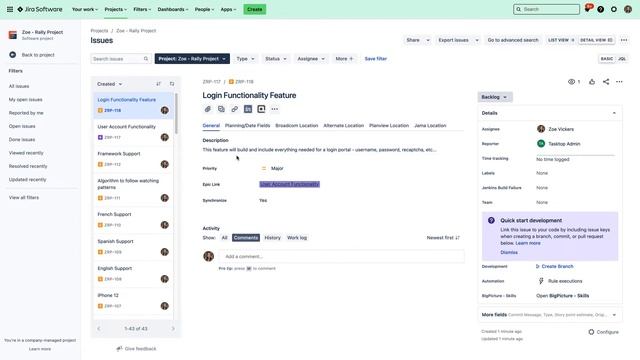Select BASIC search mode
The width and height of the screenshot is (640, 360).
click(x=607, y=59)
